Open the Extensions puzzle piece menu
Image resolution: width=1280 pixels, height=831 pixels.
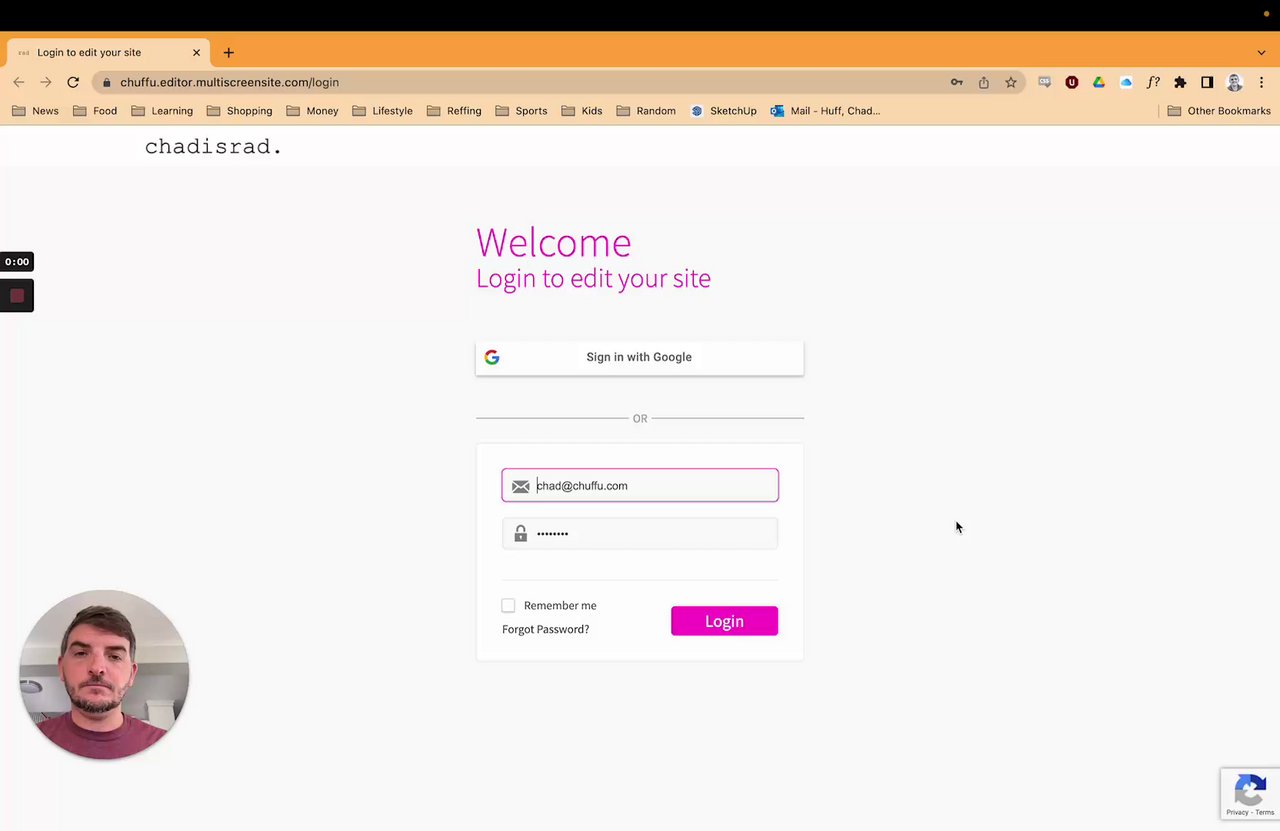pyautogui.click(x=1180, y=82)
